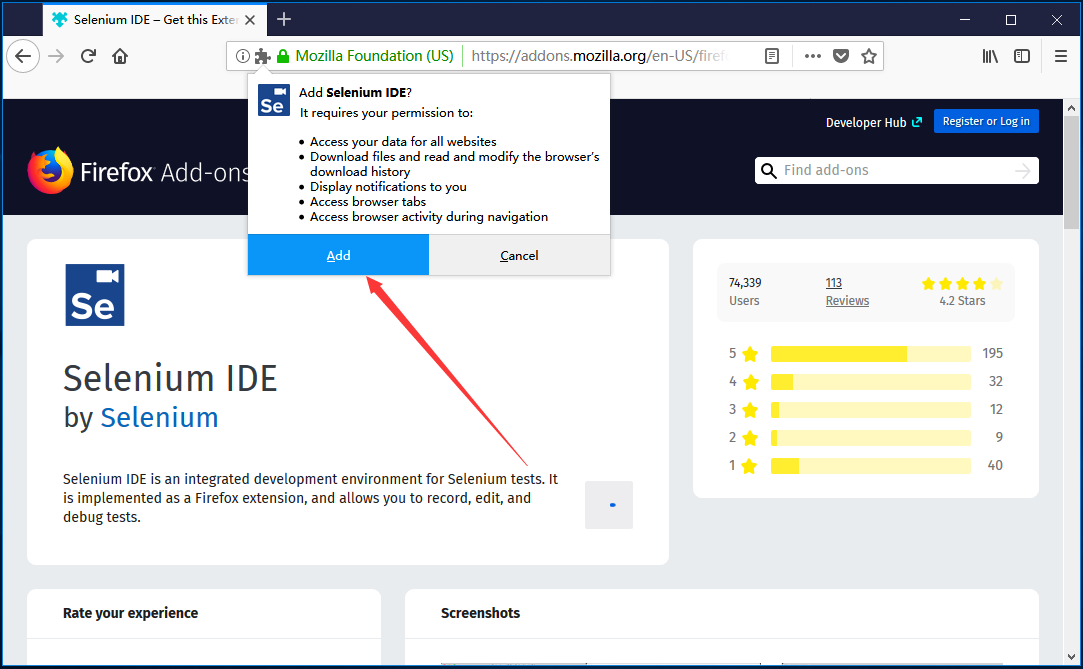1083x669 pixels.
Task: Click the 1-star rating bar
Action: tap(870, 465)
